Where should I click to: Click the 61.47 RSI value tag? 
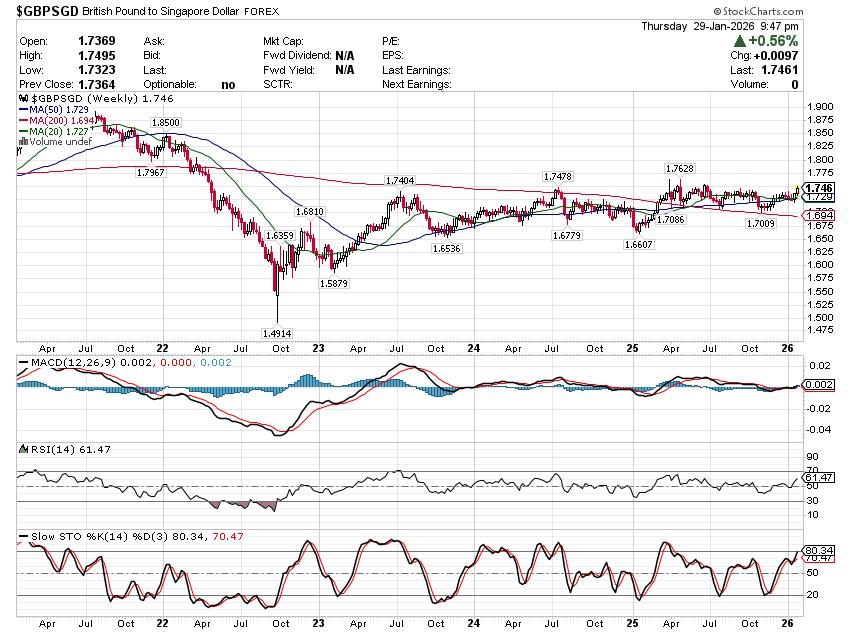819,478
